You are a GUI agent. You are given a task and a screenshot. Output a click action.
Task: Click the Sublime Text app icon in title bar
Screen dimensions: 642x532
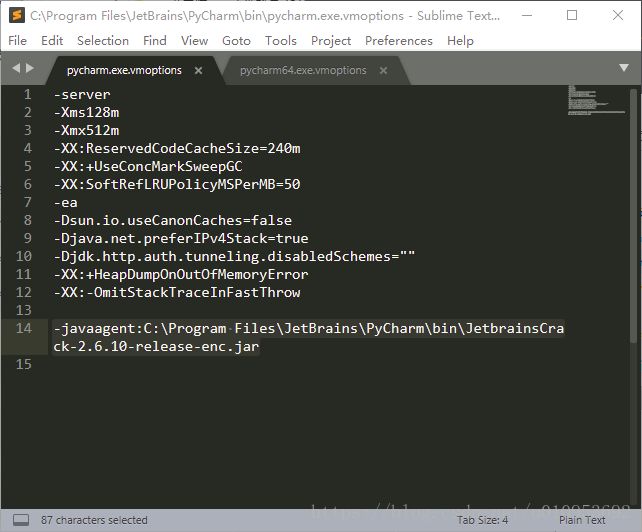[x=16, y=15]
